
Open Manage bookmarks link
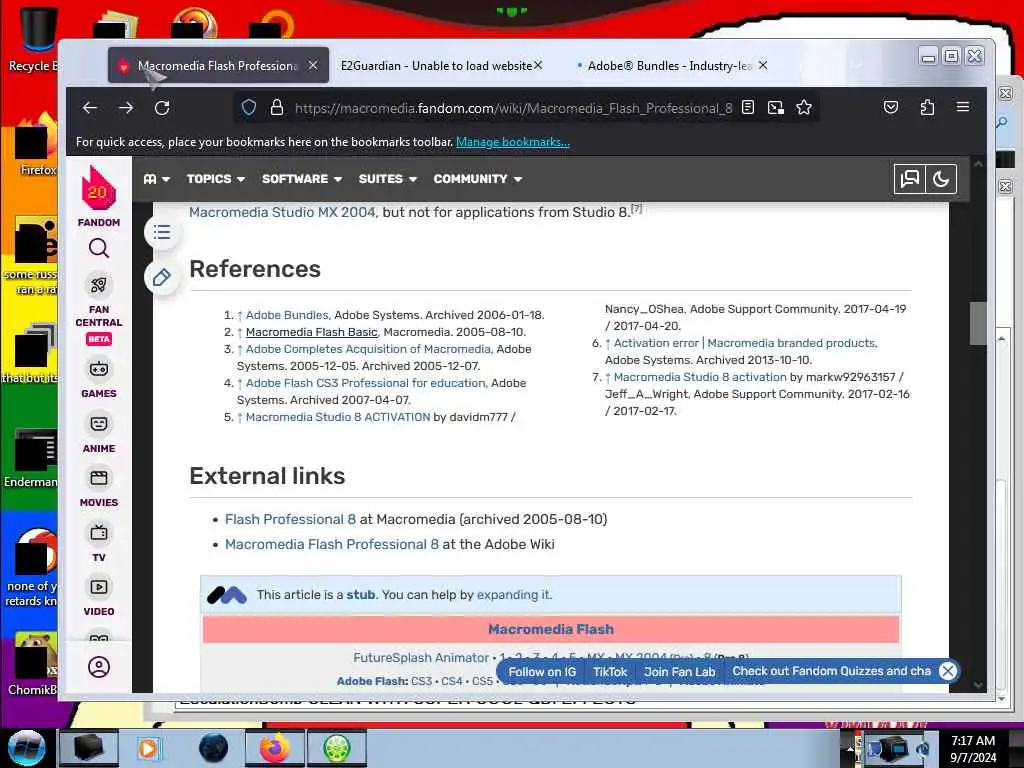[x=513, y=142]
